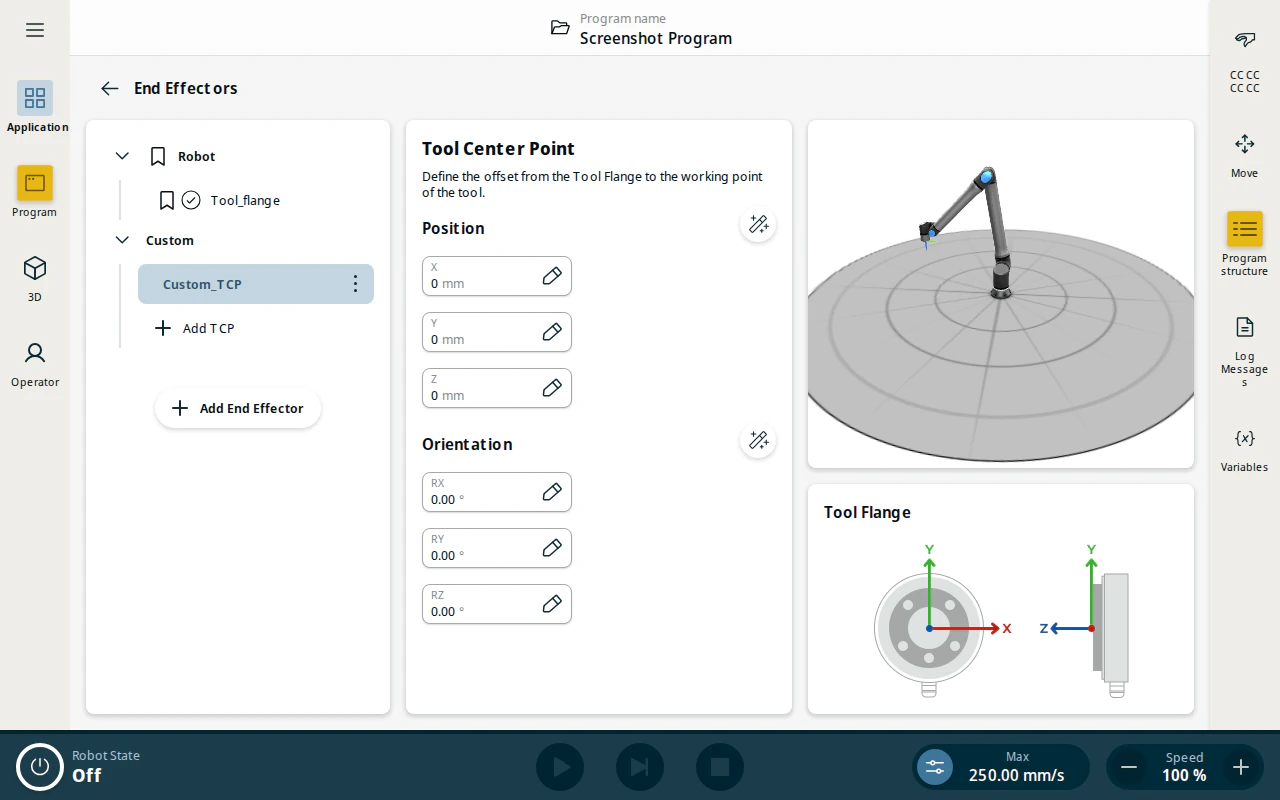The image size is (1280, 800).
Task: Select the Custom_TCP item
Action: coord(256,284)
